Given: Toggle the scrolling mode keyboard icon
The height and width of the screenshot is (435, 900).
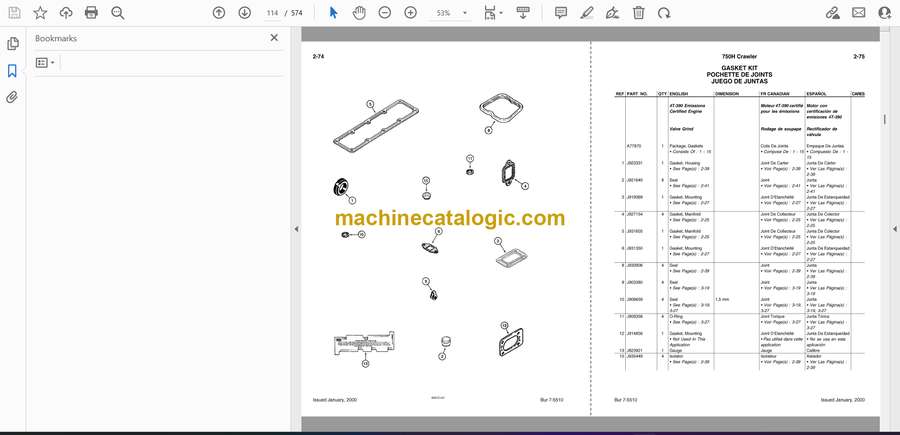Looking at the screenshot, I should (x=522, y=13).
